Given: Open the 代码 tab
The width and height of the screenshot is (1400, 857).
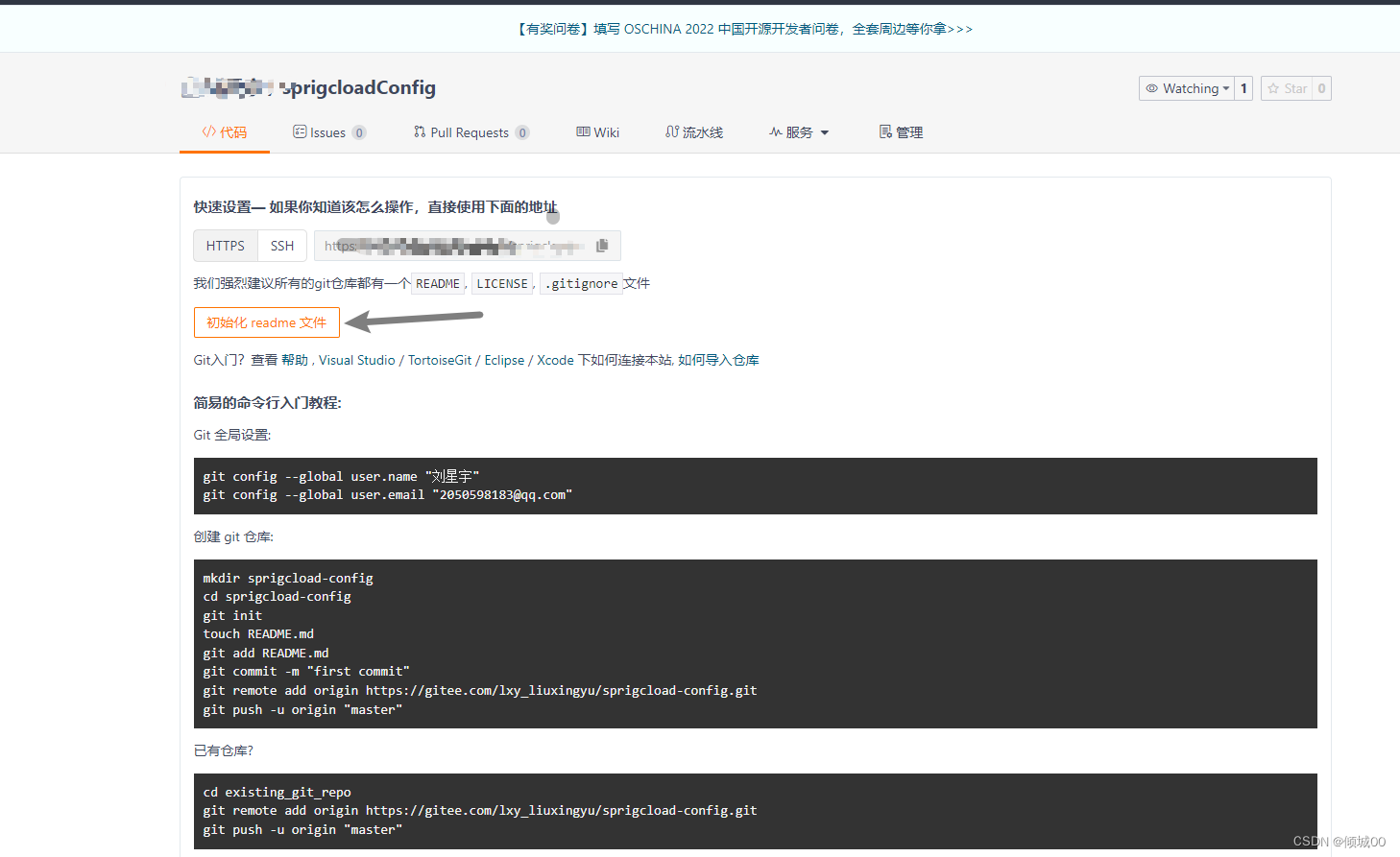Looking at the screenshot, I should point(225,132).
